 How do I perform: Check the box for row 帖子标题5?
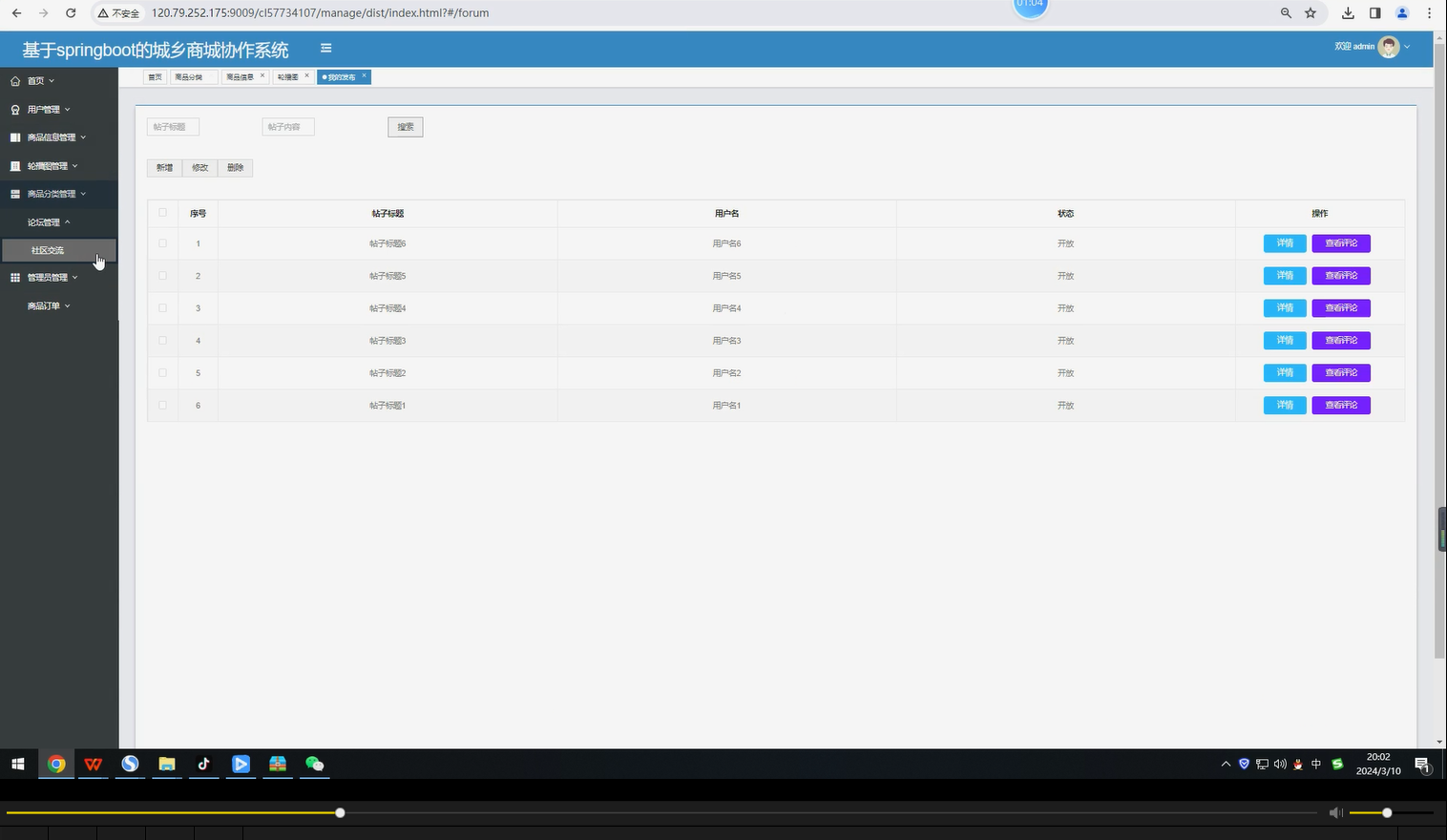tap(162, 276)
